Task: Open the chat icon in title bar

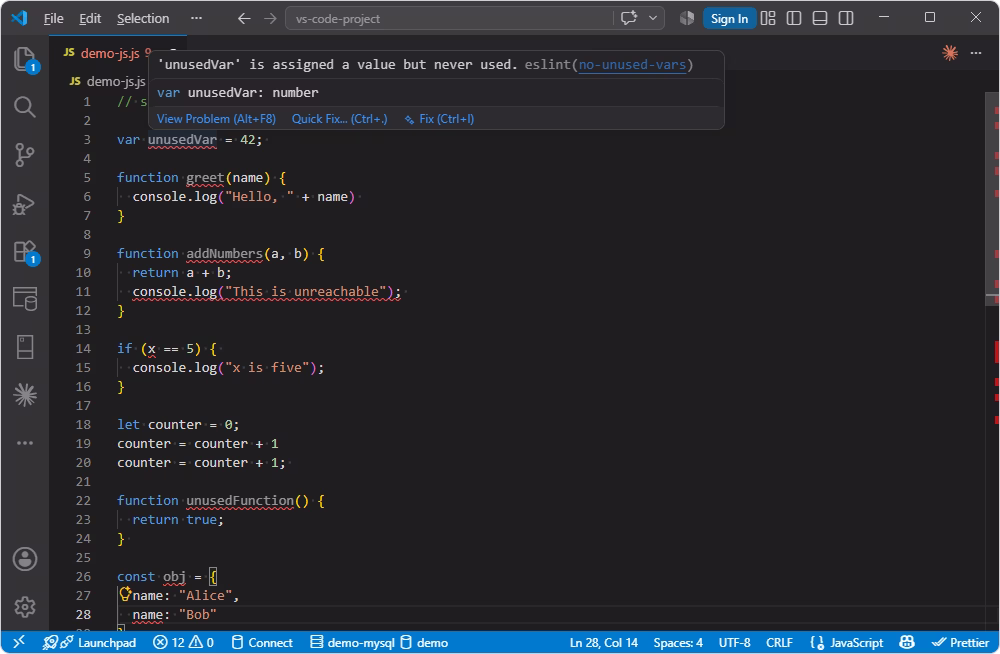Action: [x=629, y=18]
